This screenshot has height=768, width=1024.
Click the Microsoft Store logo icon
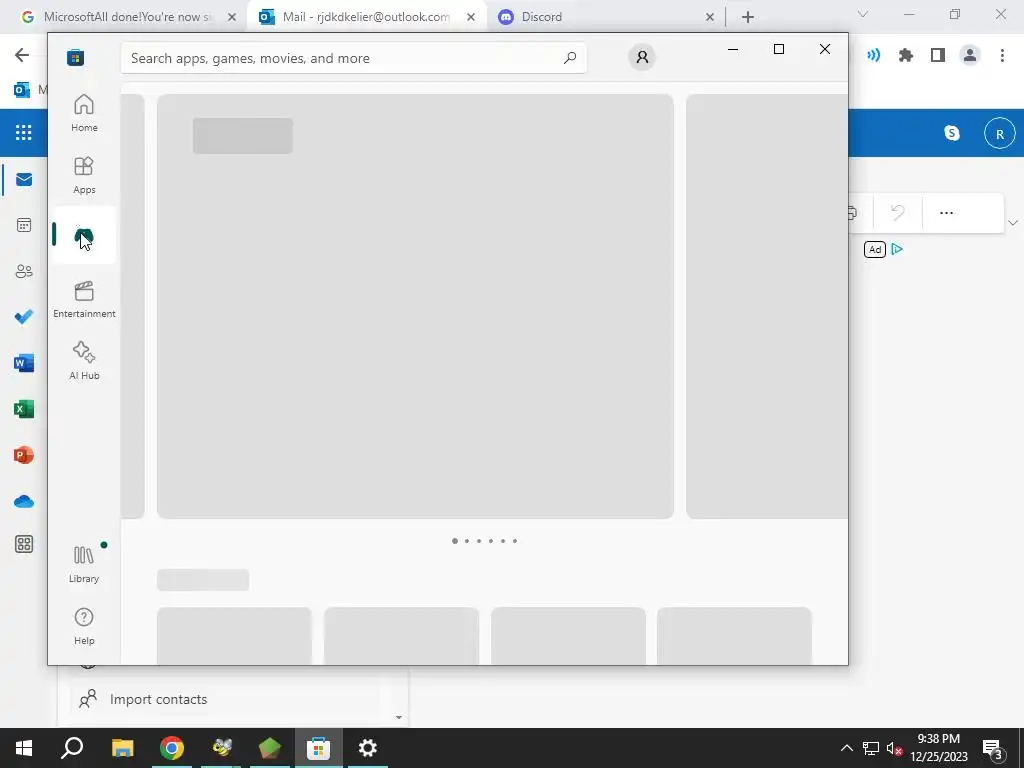tap(76, 57)
